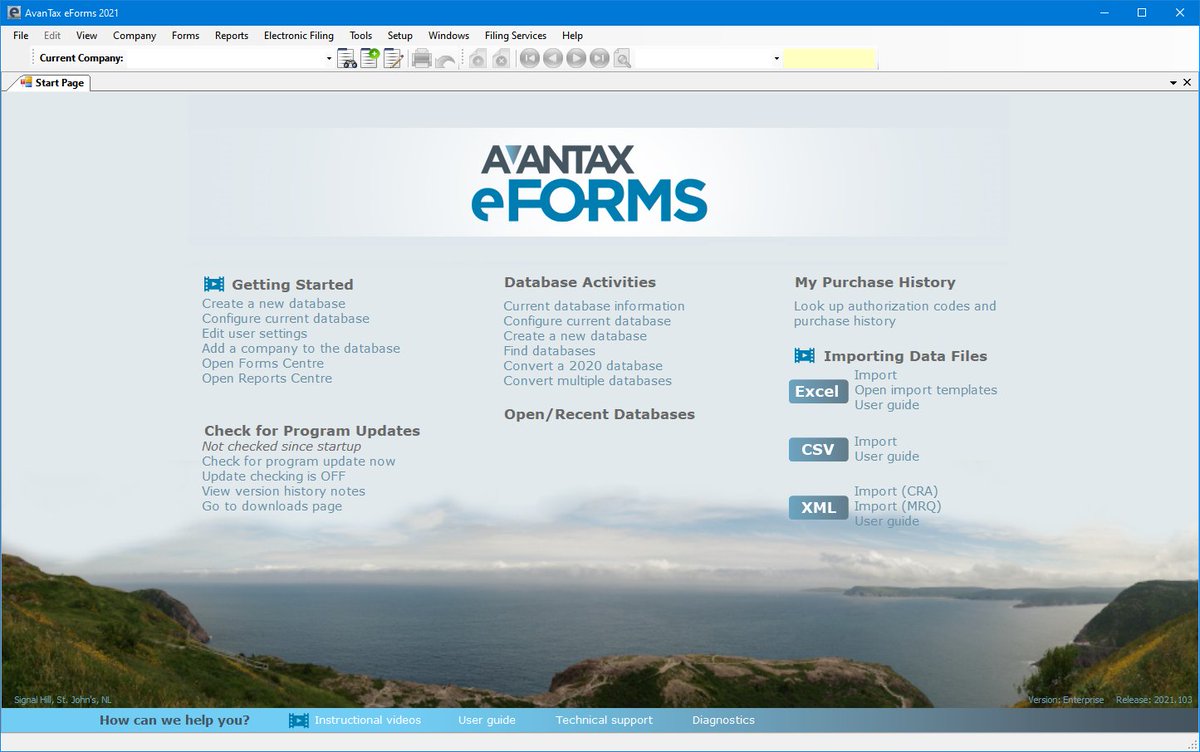Click User guide in bottom help bar
Viewport: 1200px width, 752px height.
pos(487,720)
